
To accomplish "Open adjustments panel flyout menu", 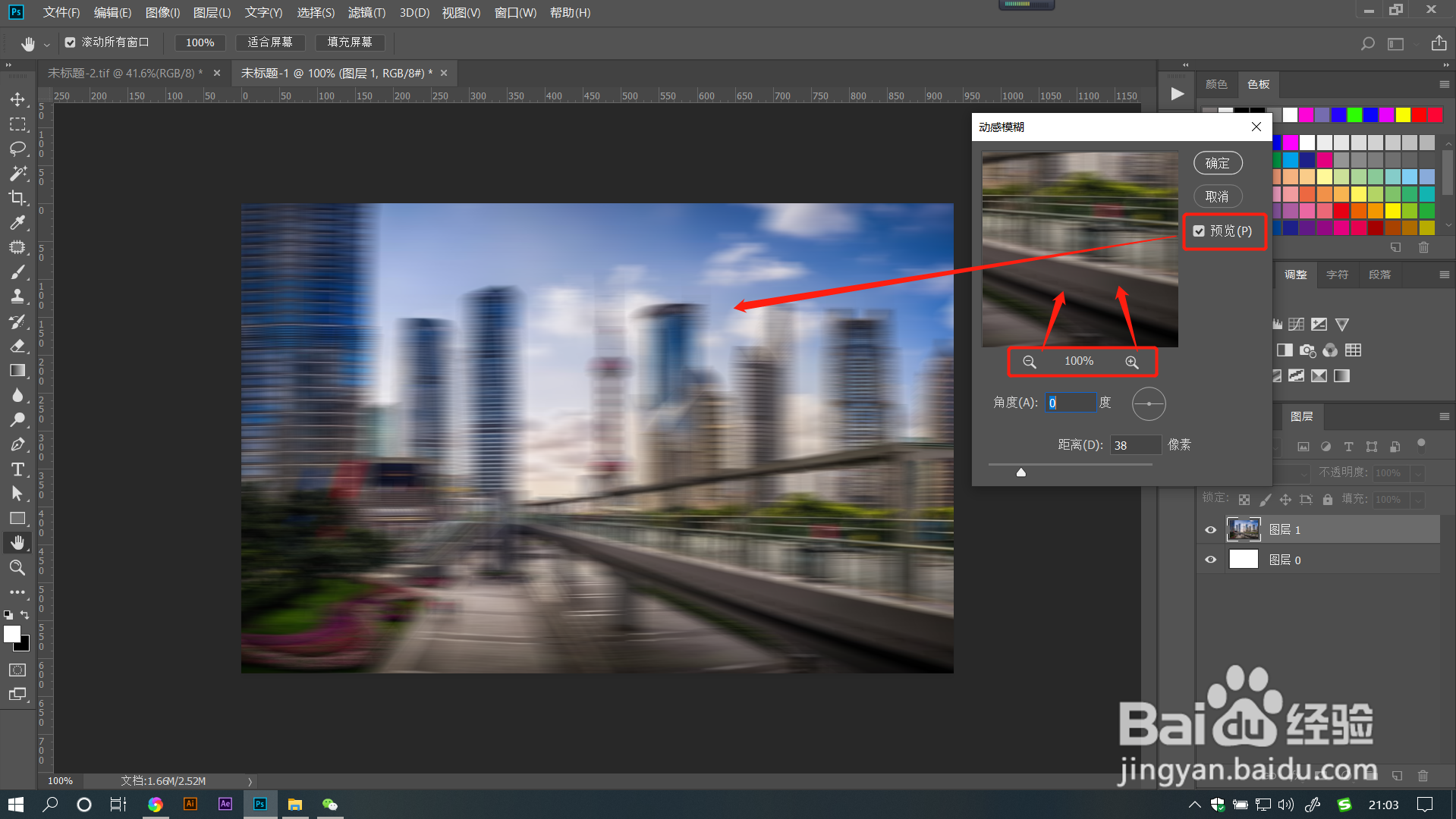I will coord(1444,275).
